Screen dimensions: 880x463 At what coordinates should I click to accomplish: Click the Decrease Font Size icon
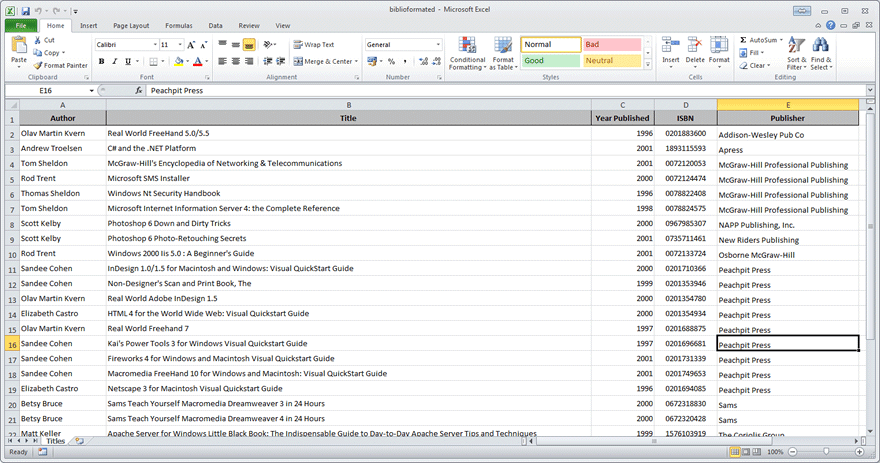click(204, 44)
